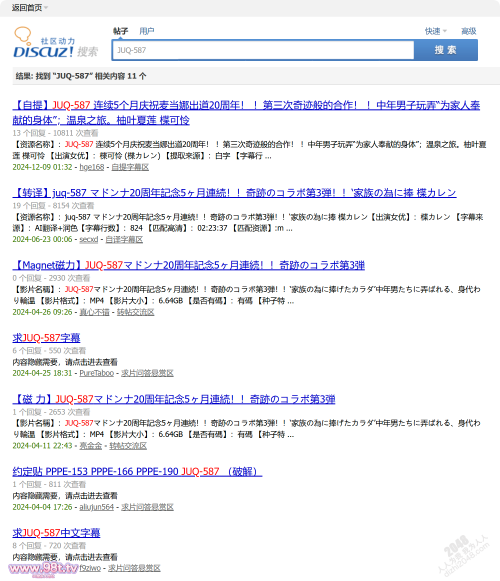Switch to the 帖子 search tab

click(120, 31)
